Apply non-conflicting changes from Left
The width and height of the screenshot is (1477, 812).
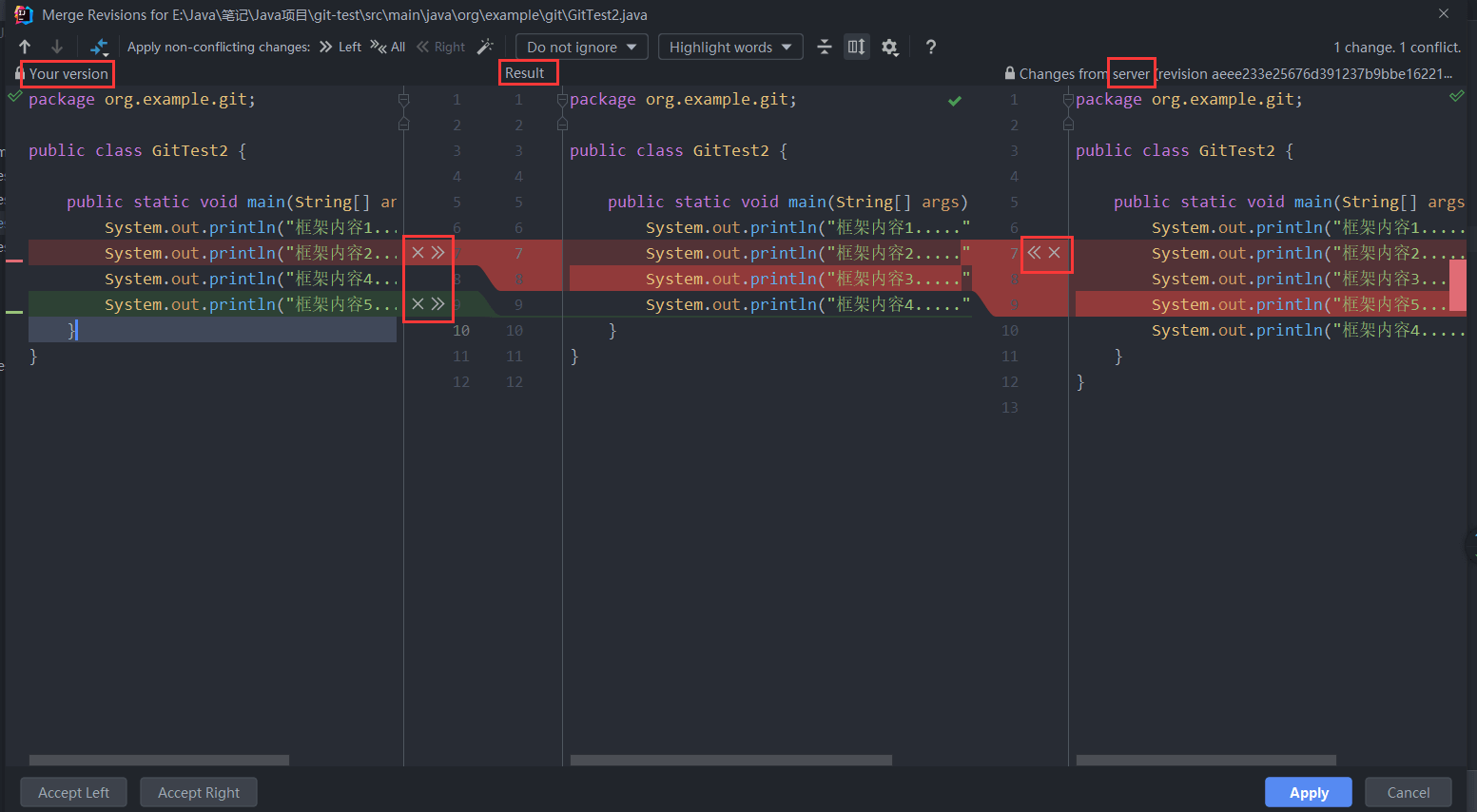point(340,47)
